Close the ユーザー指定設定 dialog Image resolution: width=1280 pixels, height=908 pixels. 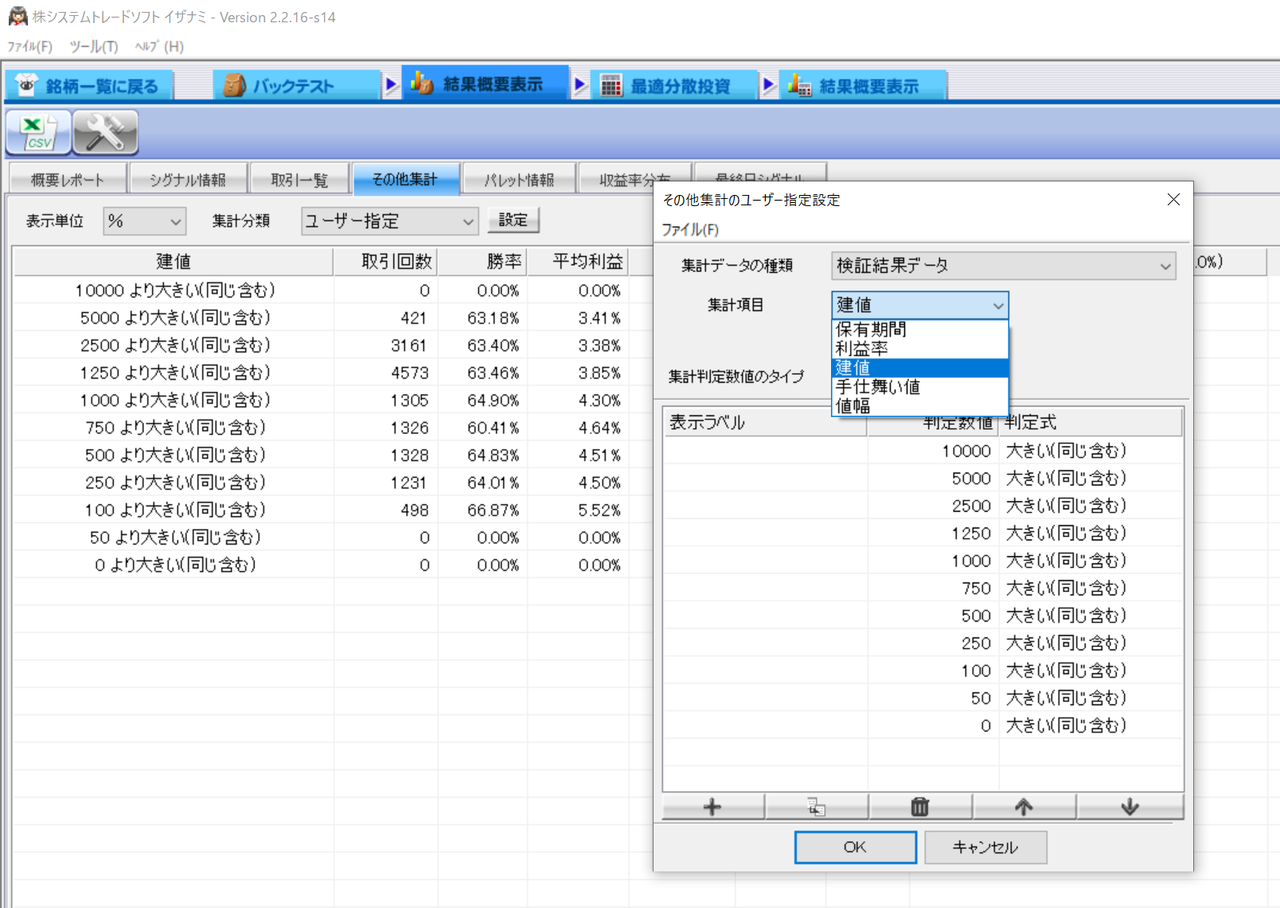1174,199
